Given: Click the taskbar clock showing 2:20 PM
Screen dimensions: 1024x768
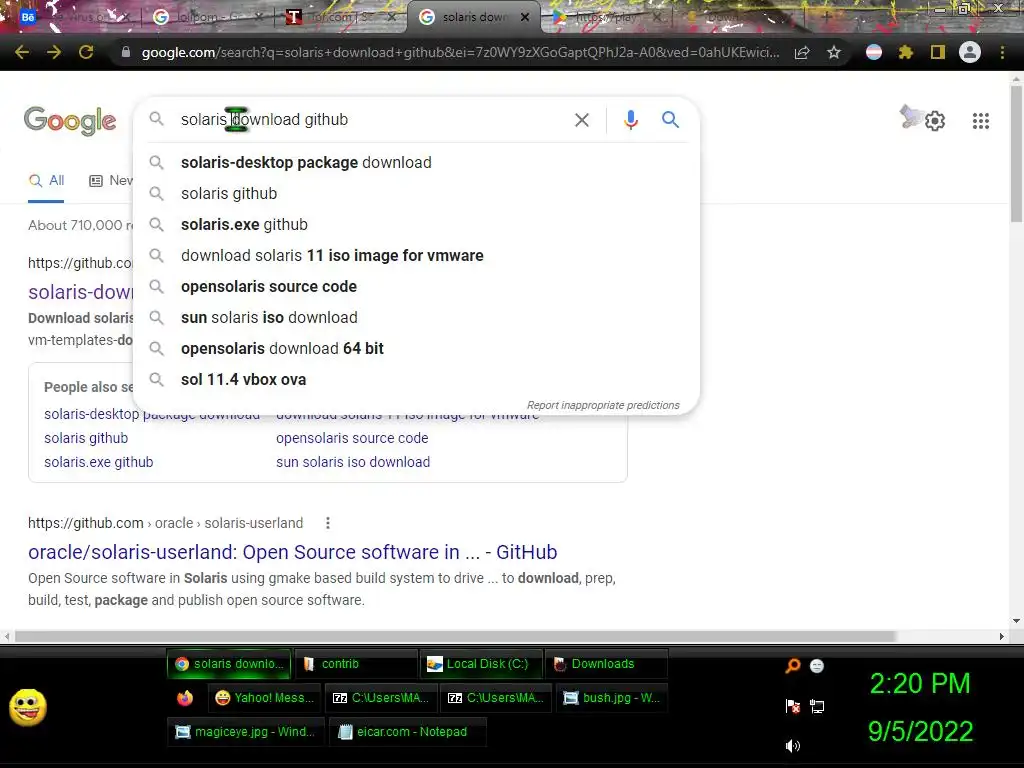Looking at the screenshot, I should pos(920,684).
